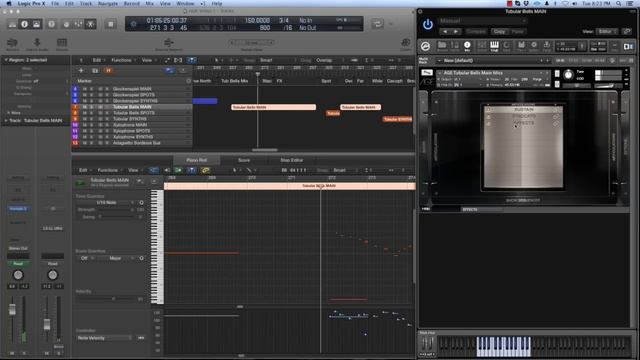640x360 pixels.
Task: Toggle green MIDI Out button in piano roll
Action: coord(178,170)
